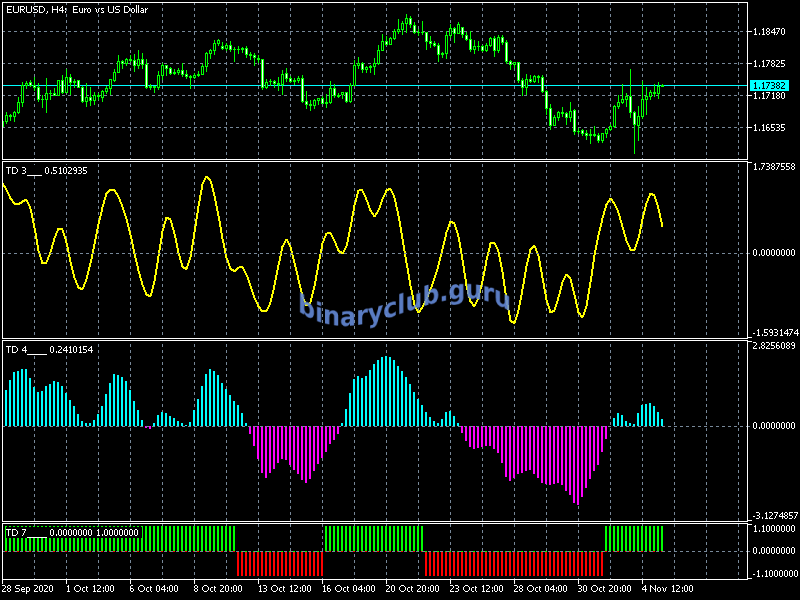Click the 4 Nov 12:00 time label
800x600 pixels.
[x=667, y=587]
